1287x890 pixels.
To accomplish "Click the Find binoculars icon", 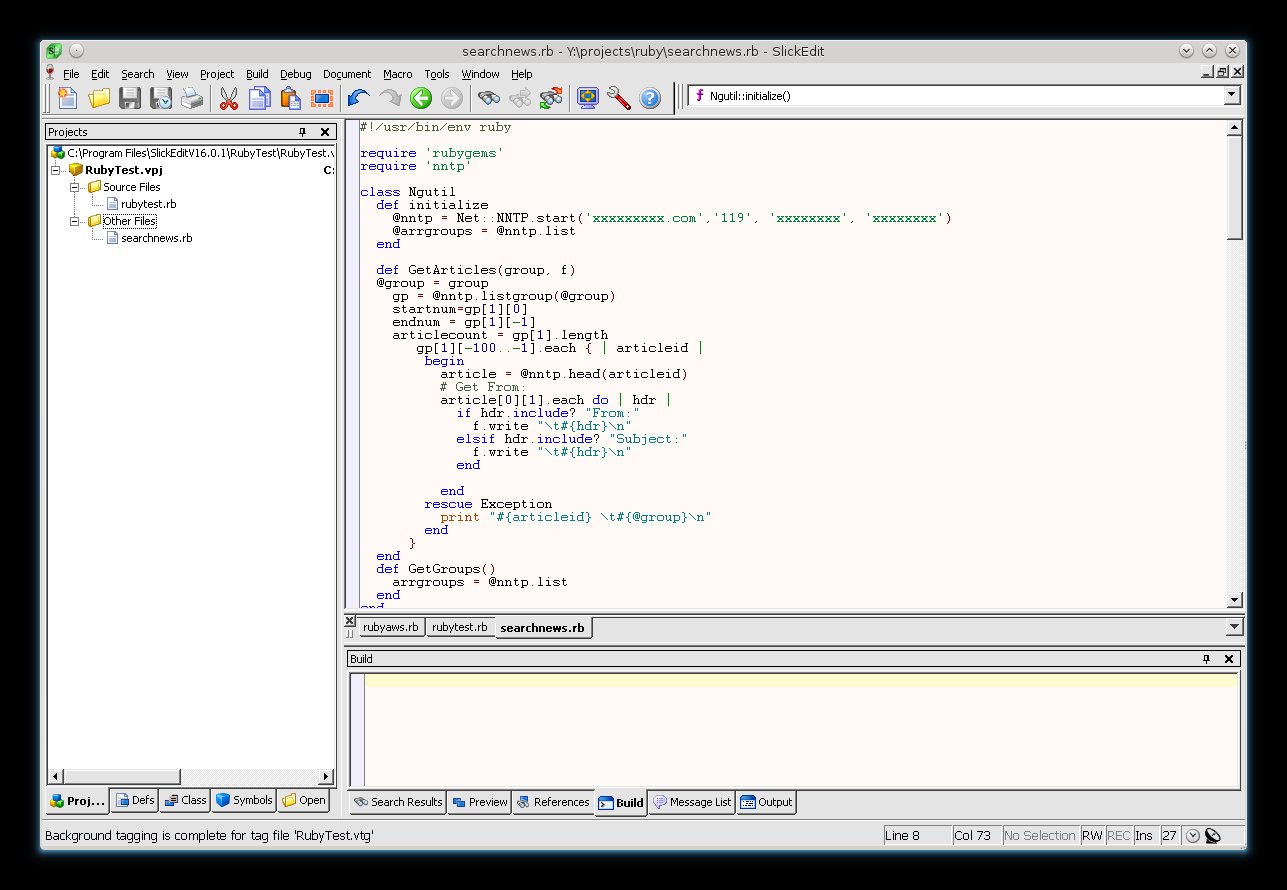I will click(x=488, y=97).
